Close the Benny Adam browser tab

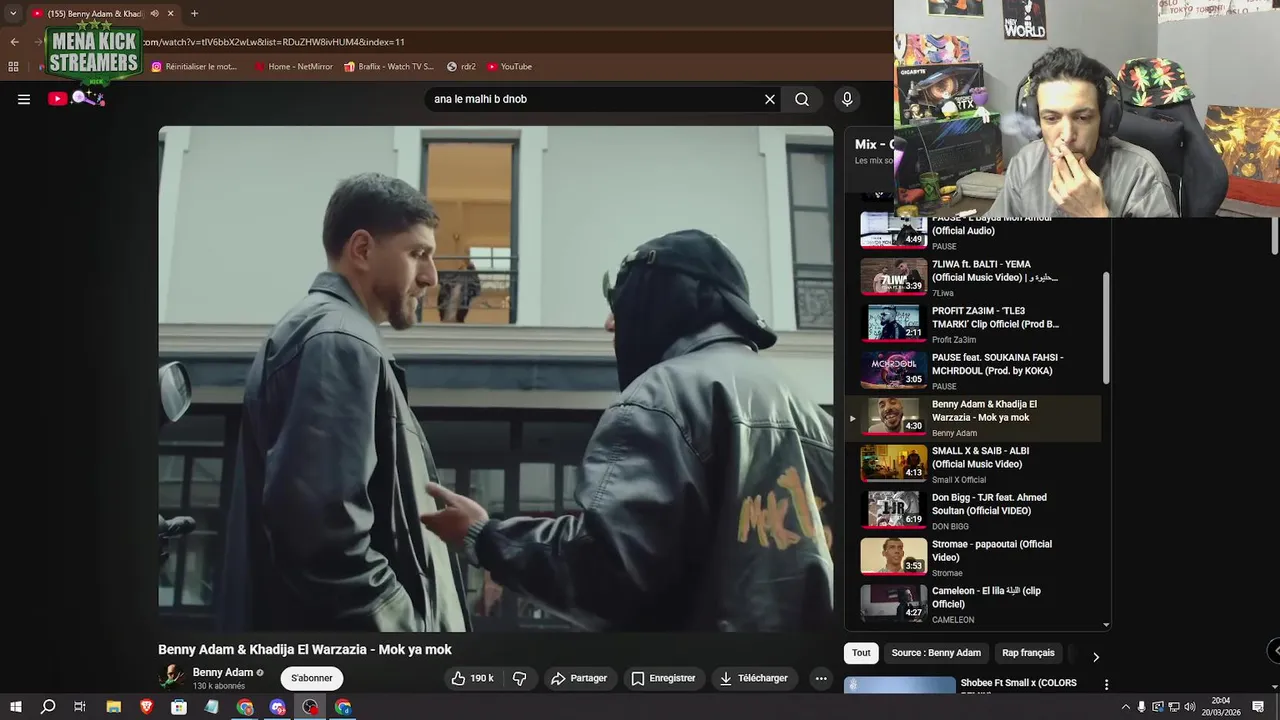click(170, 13)
